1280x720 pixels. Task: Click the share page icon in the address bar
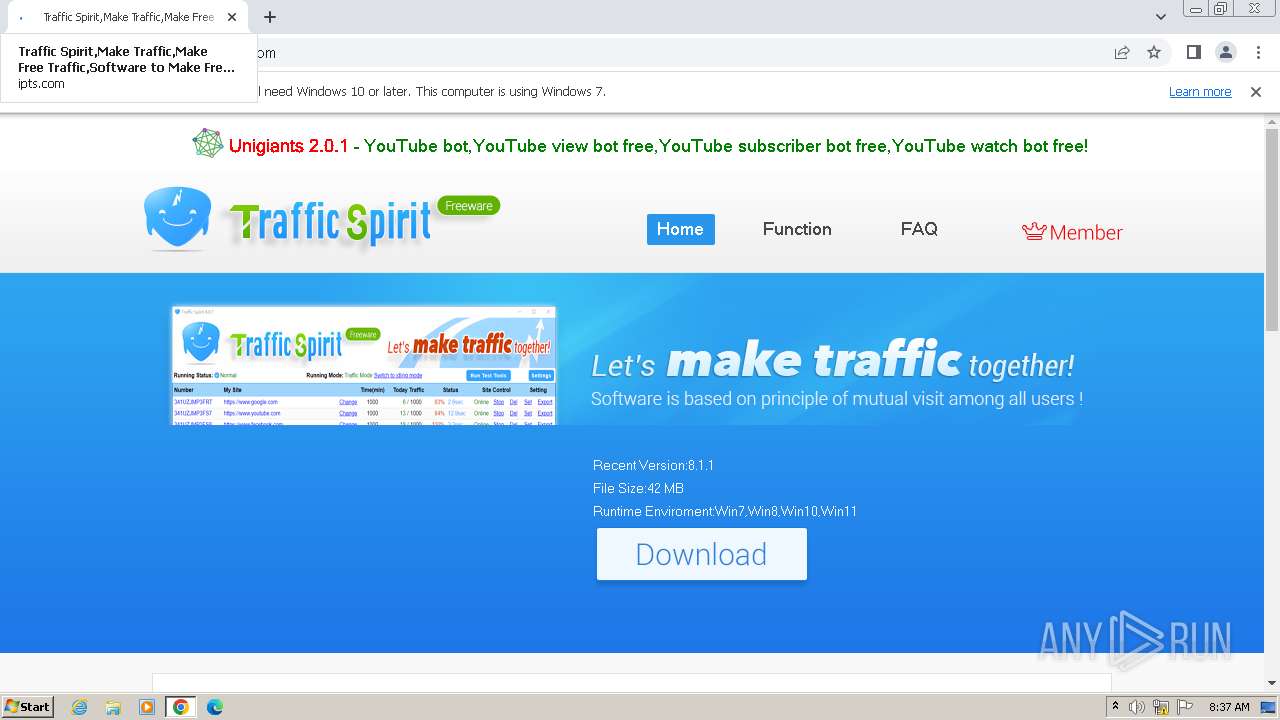coord(1122,52)
